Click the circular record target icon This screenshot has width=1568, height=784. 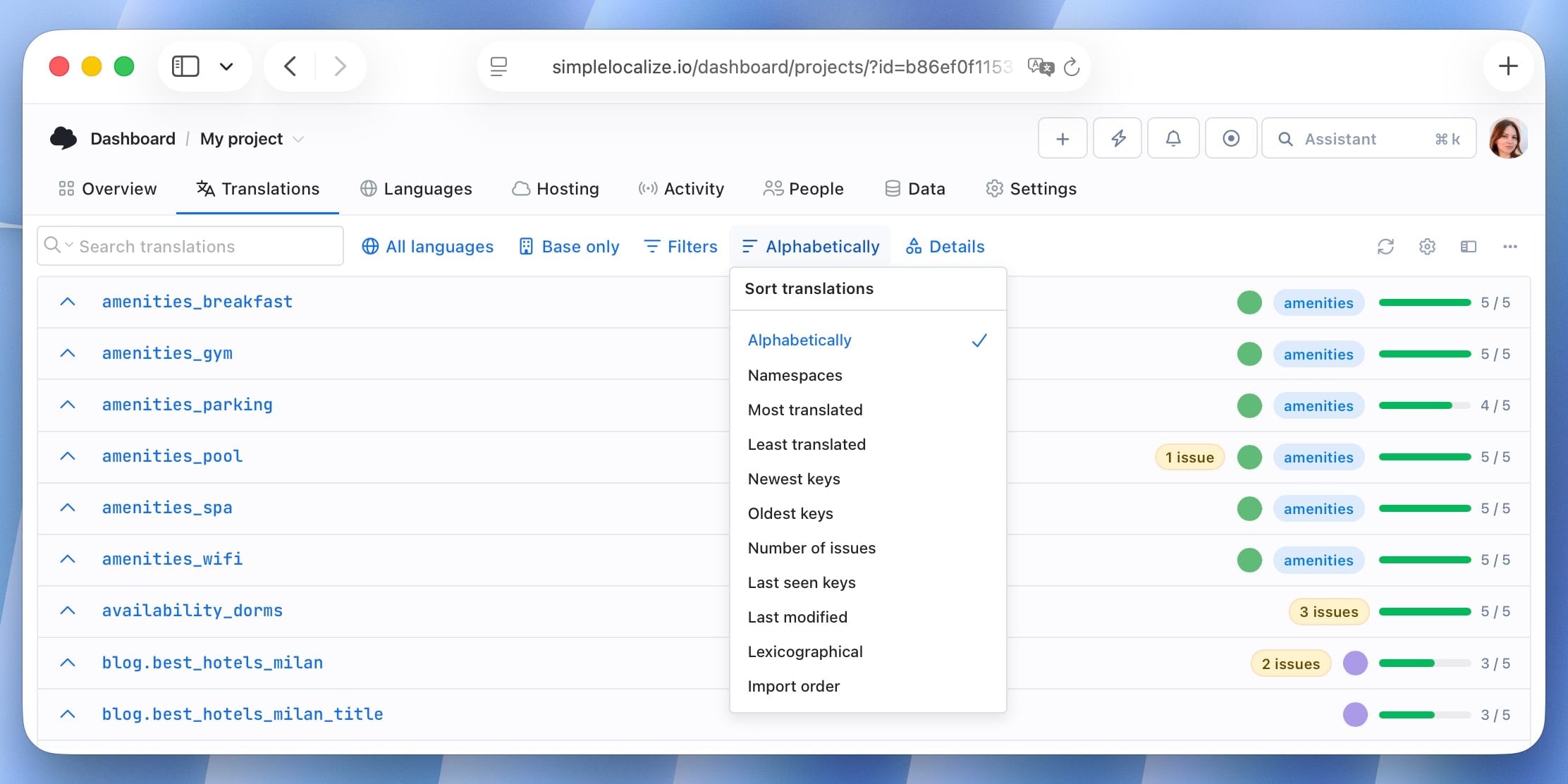coord(1231,138)
